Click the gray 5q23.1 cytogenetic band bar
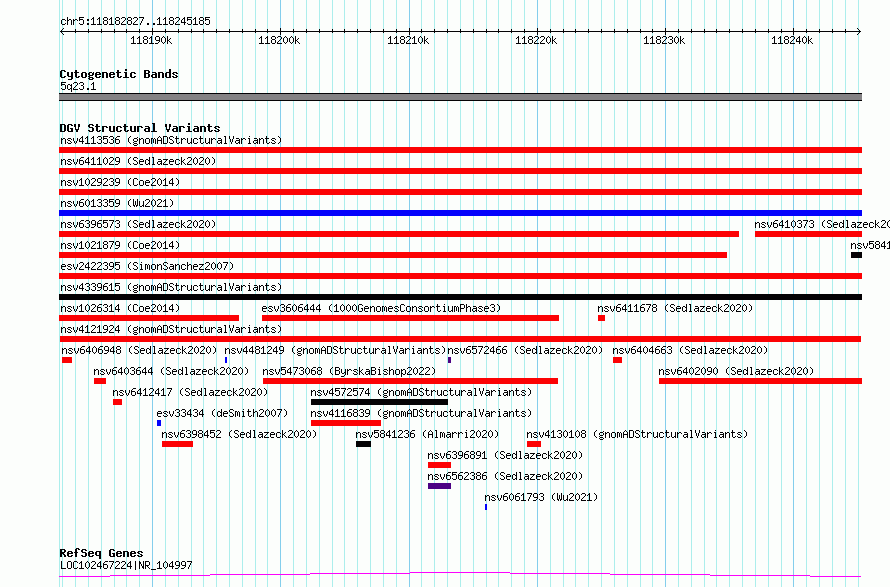 tap(460, 97)
